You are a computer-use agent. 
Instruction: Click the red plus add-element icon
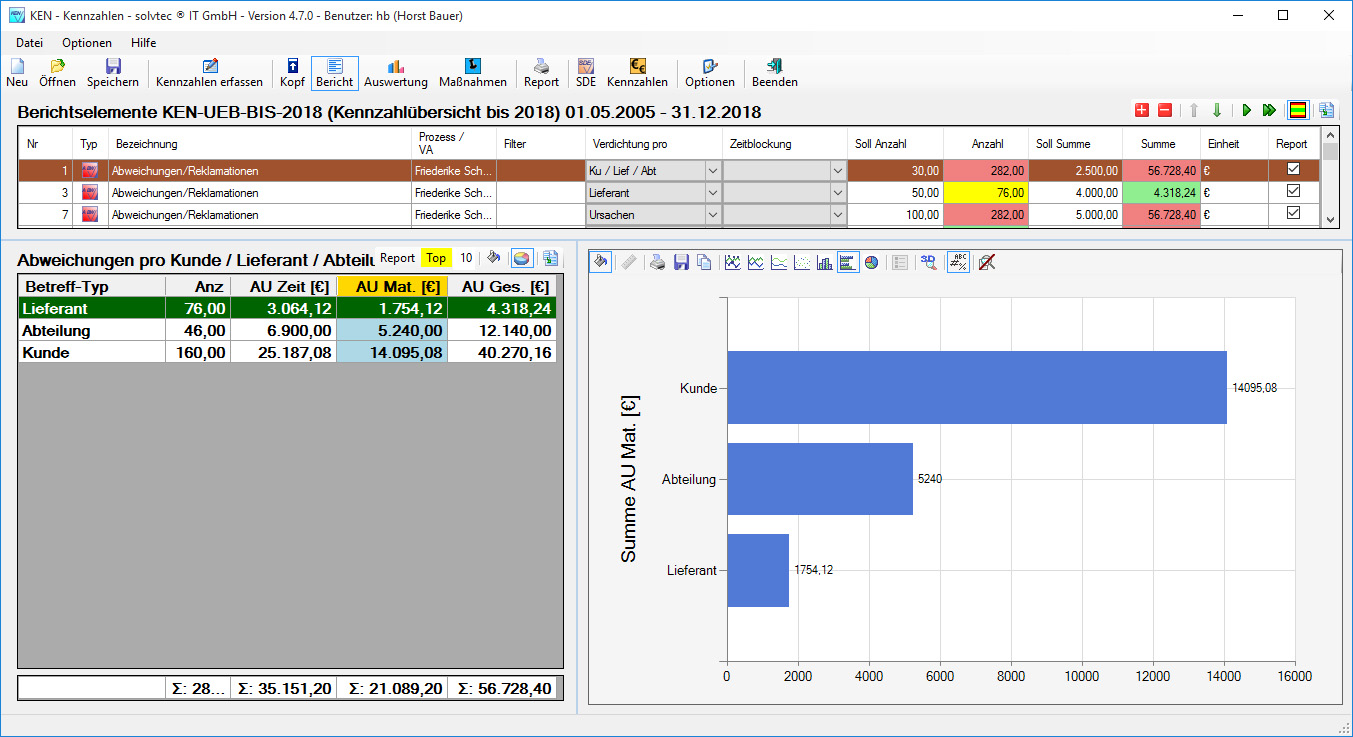click(1142, 111)
